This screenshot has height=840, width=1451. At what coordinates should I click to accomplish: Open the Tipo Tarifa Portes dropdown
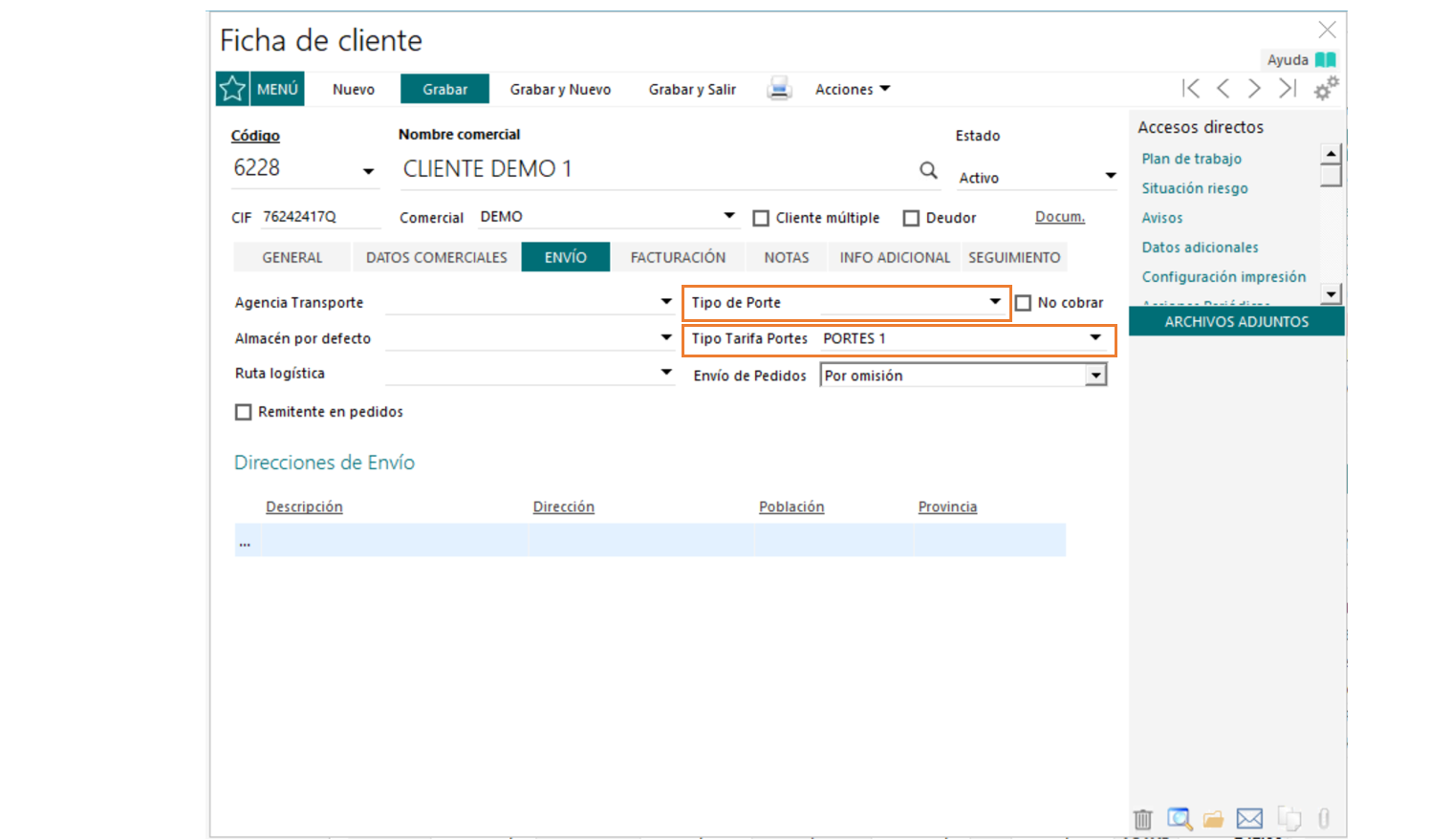click(x=1095, y=338)
